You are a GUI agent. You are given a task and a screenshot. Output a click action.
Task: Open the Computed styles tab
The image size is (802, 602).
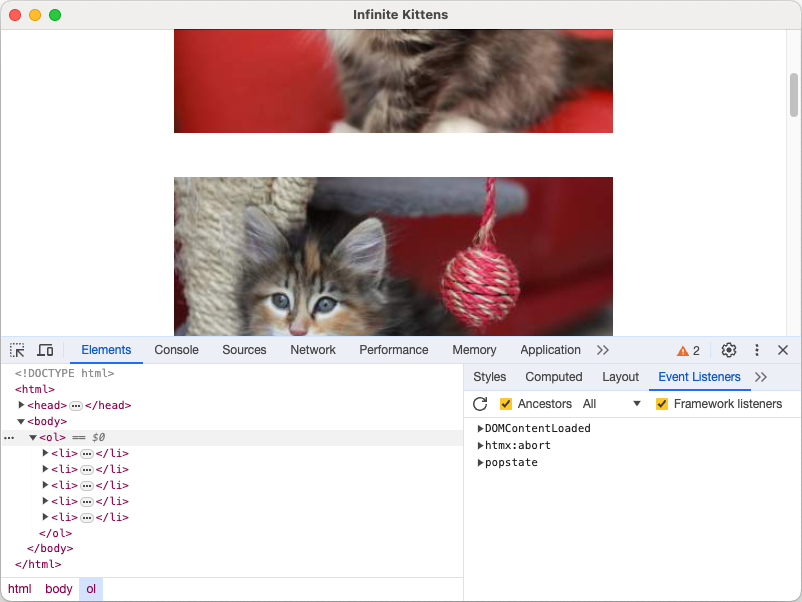pyautogui.click(x=554, y=377)
